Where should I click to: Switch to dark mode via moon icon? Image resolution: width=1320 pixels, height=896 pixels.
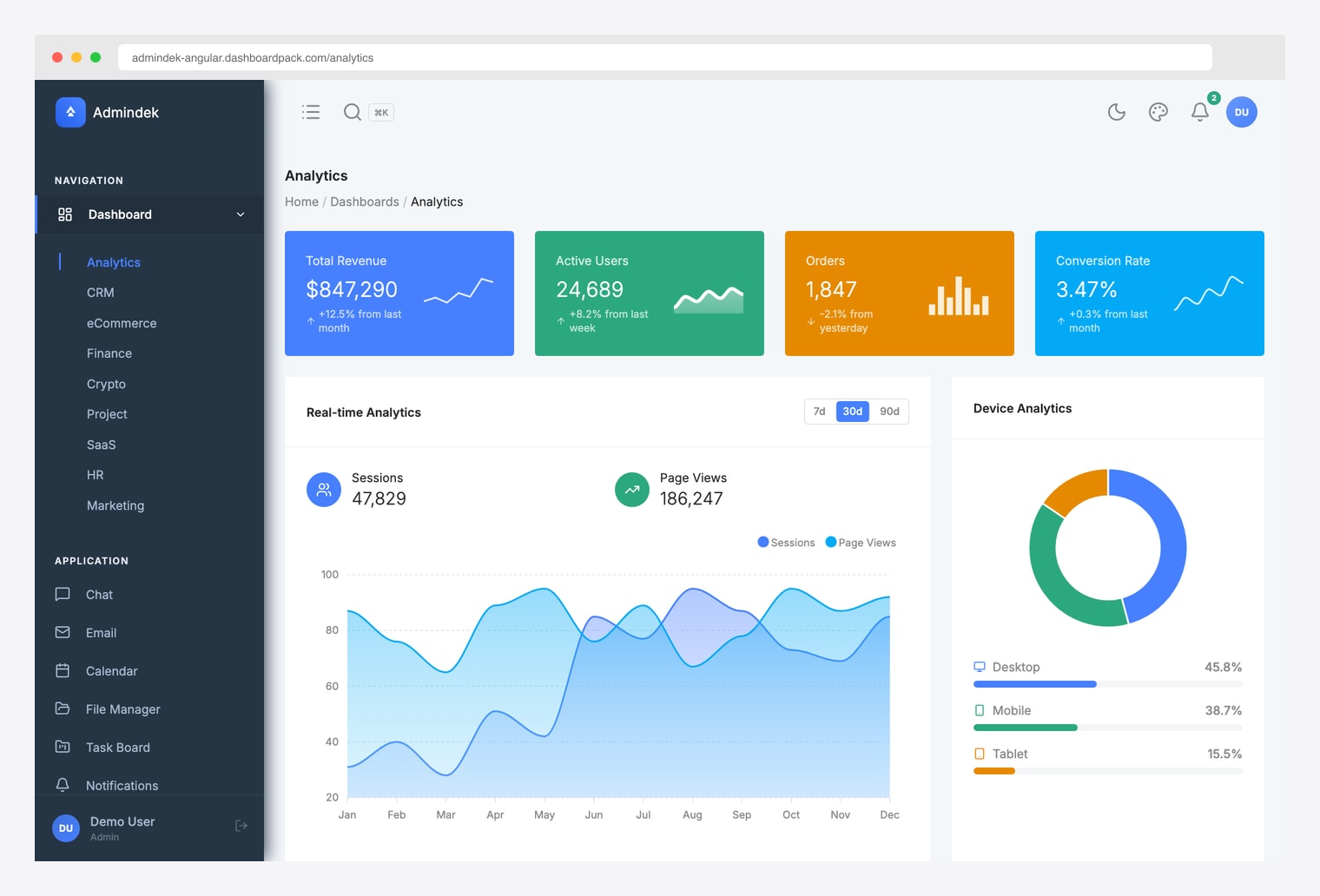1117,112
